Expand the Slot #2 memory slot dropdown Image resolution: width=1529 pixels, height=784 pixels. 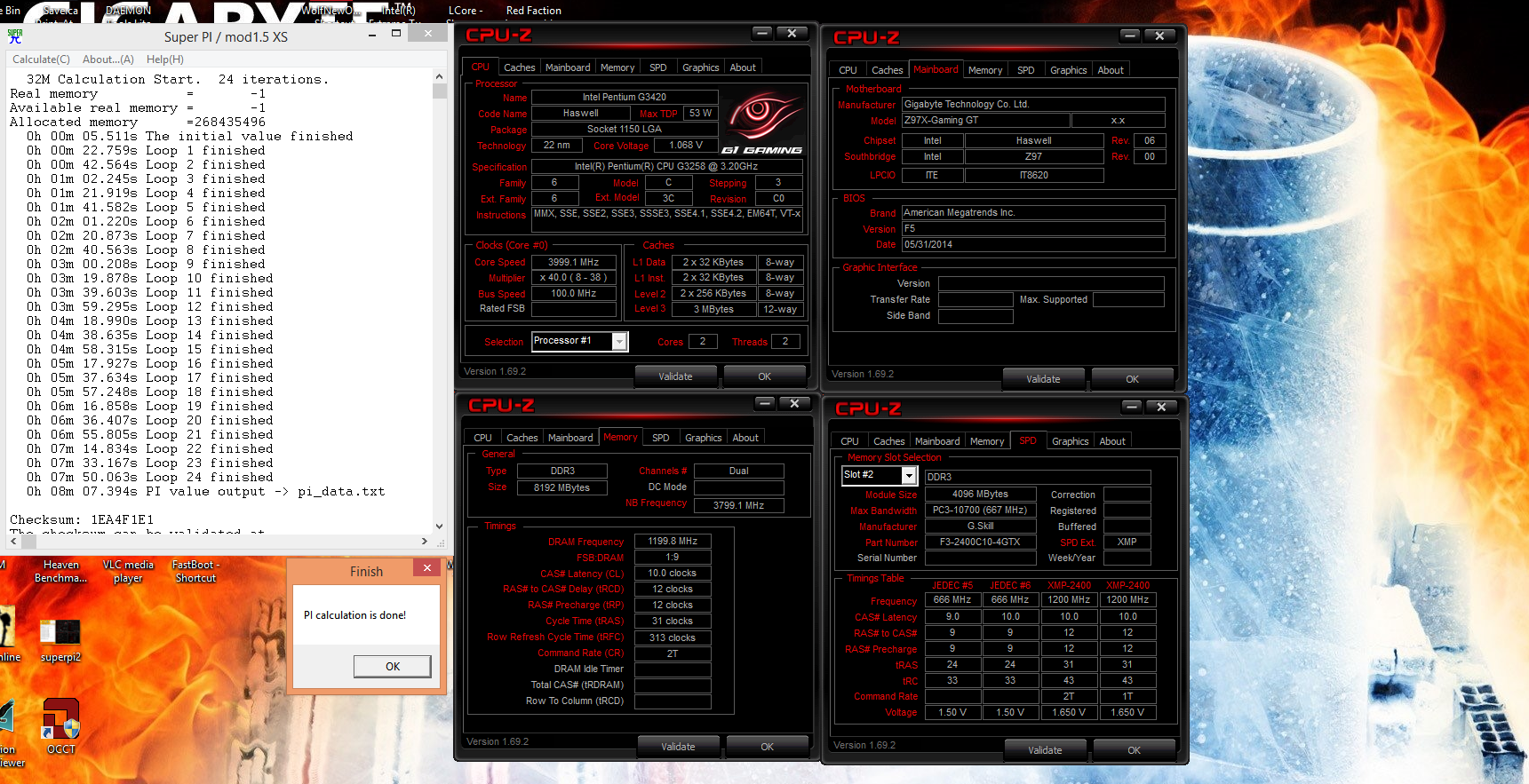(x=909, y=476)
